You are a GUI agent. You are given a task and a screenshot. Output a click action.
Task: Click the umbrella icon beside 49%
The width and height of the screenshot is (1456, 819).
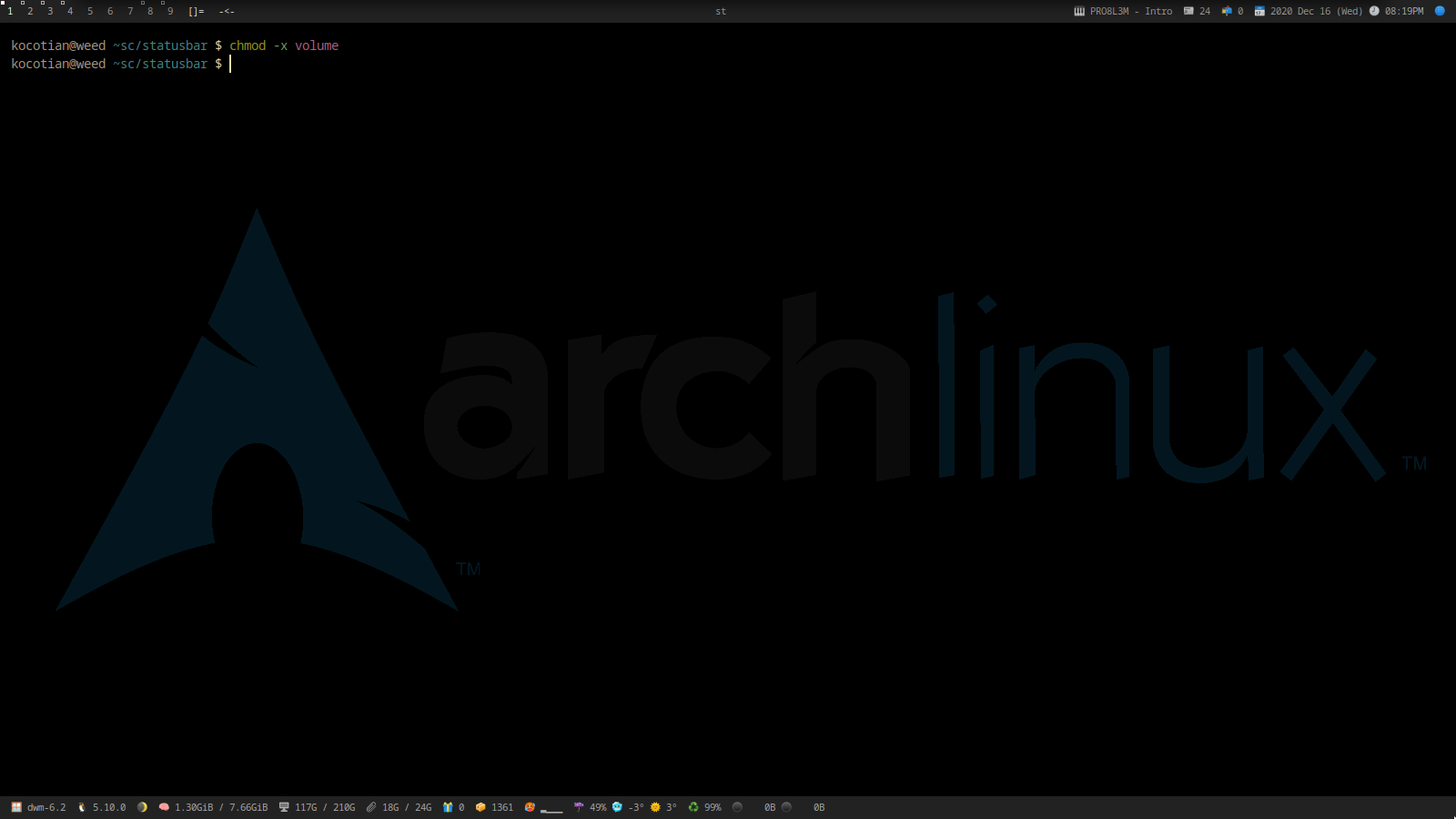579,807
